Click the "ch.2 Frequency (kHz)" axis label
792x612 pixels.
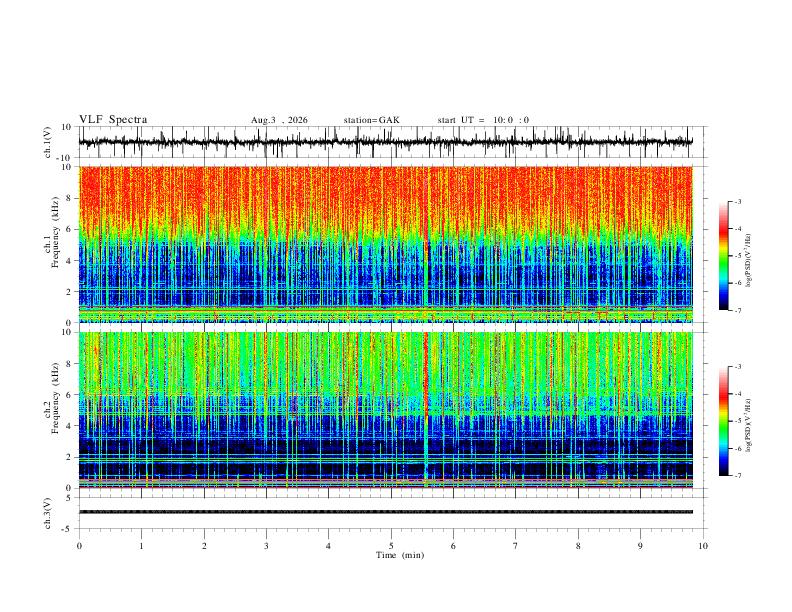[51, 398]
